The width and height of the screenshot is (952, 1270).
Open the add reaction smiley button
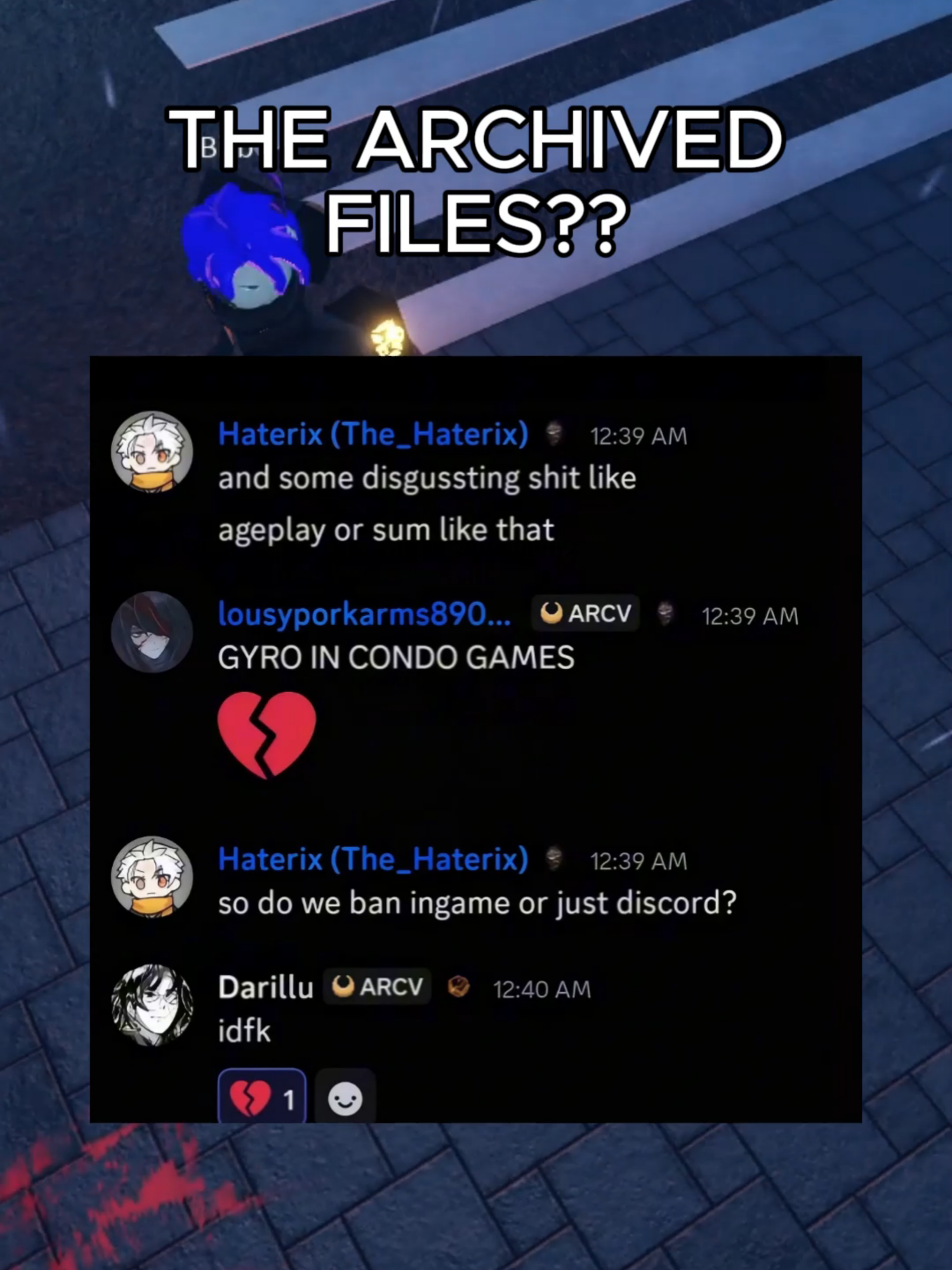345,1098
